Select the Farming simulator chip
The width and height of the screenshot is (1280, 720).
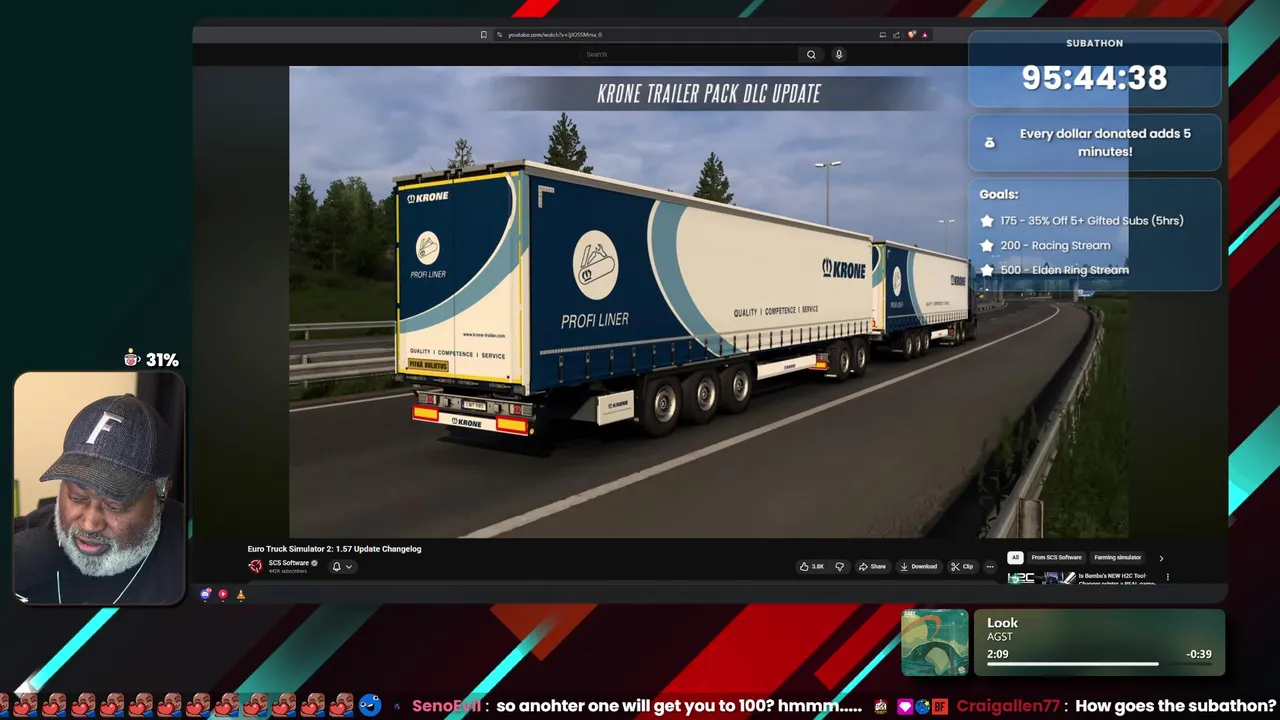point(1117,558)
